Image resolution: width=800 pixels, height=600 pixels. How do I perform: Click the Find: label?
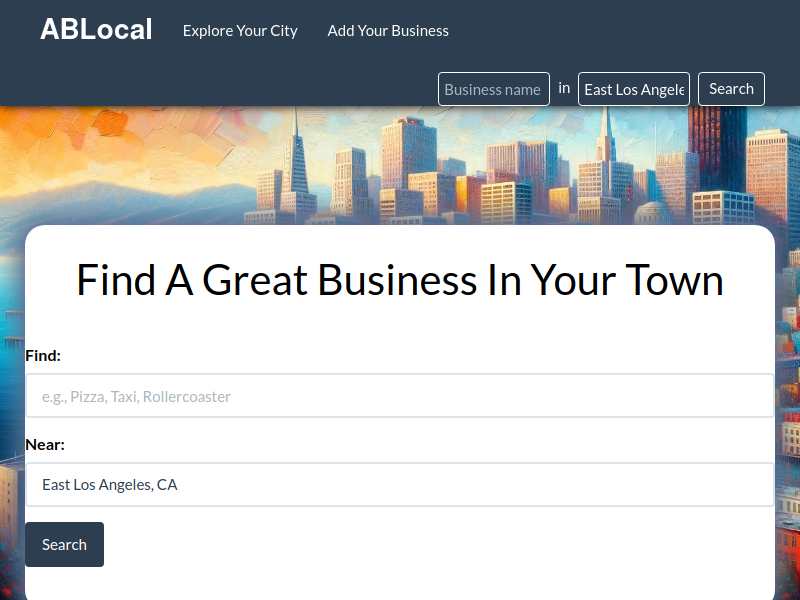(43, 356)
